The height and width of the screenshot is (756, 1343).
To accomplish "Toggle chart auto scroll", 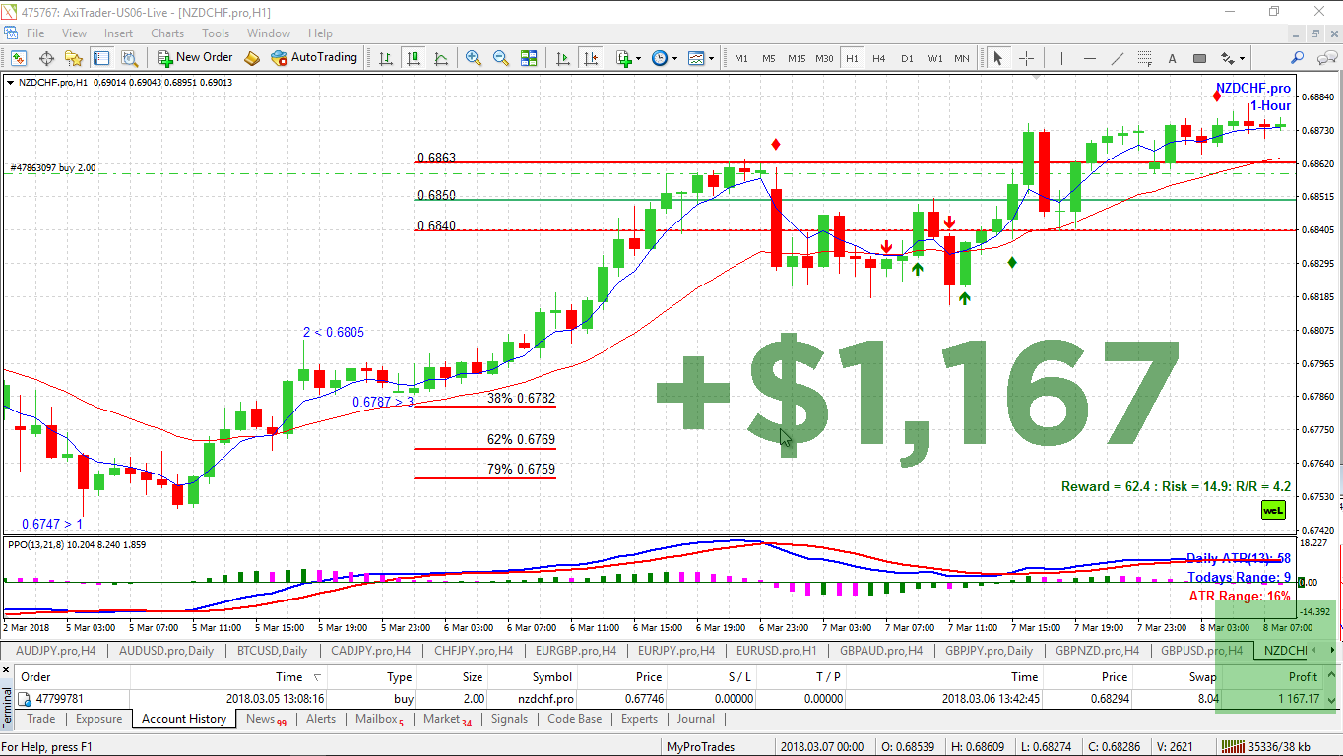I will click(x=563, y=58).
